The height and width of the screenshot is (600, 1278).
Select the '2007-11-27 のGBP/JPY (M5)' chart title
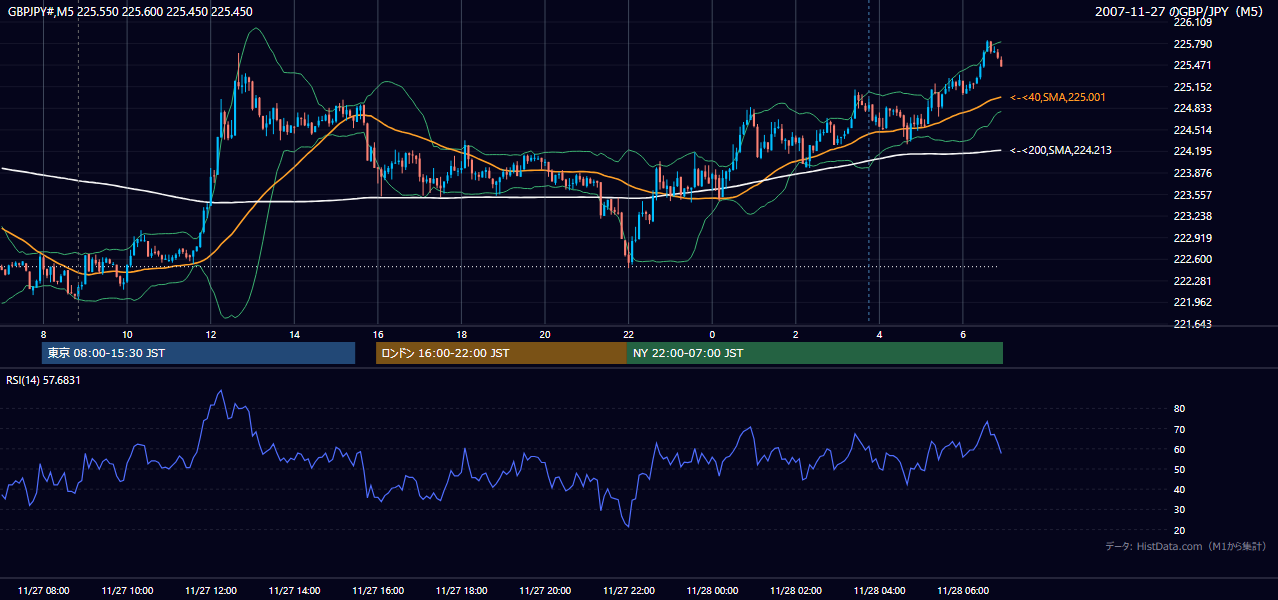coord(1181,11)
